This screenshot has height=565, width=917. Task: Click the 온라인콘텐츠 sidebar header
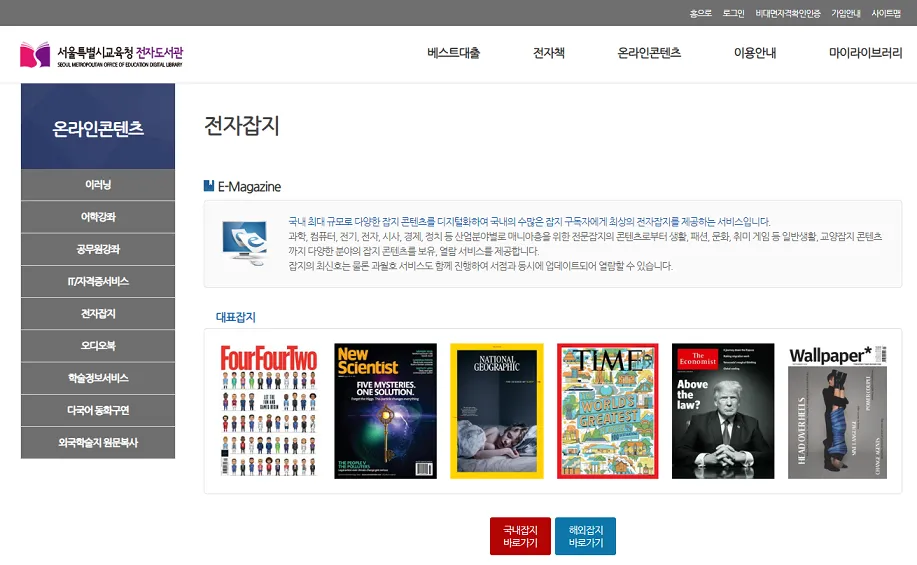[98, 126]
